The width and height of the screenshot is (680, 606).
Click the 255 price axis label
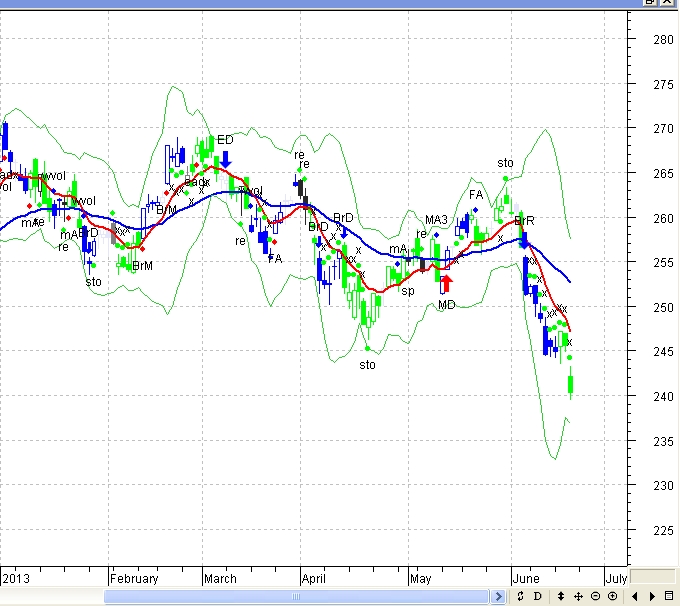pos(664,263)
